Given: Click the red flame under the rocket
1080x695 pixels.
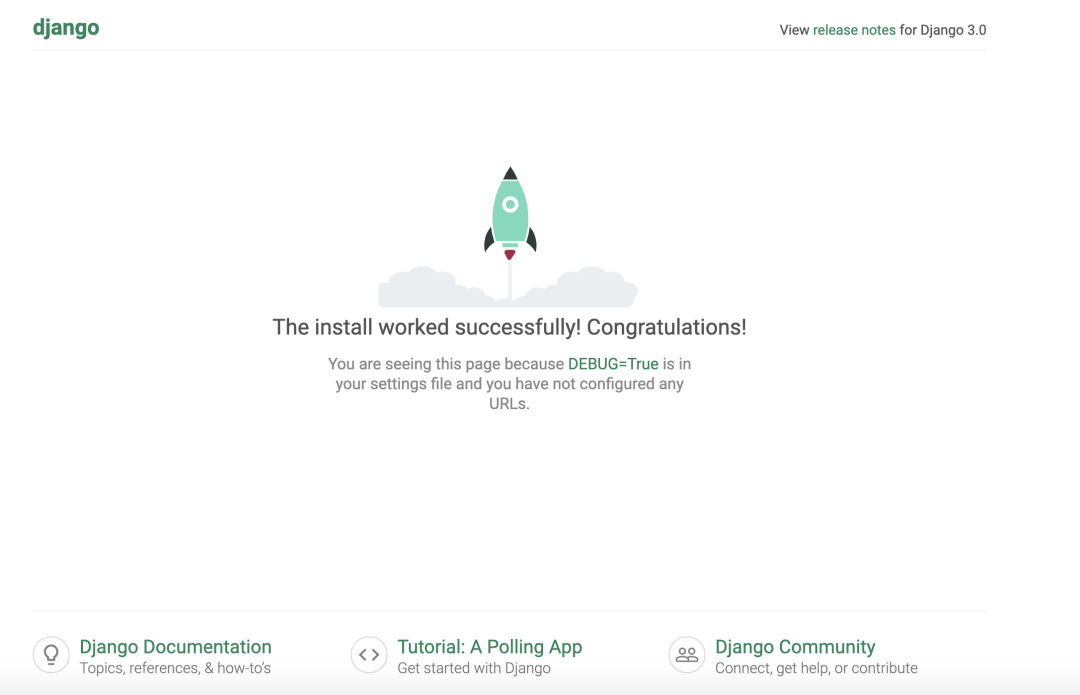Looking at the screenshot, I should 510,255.
